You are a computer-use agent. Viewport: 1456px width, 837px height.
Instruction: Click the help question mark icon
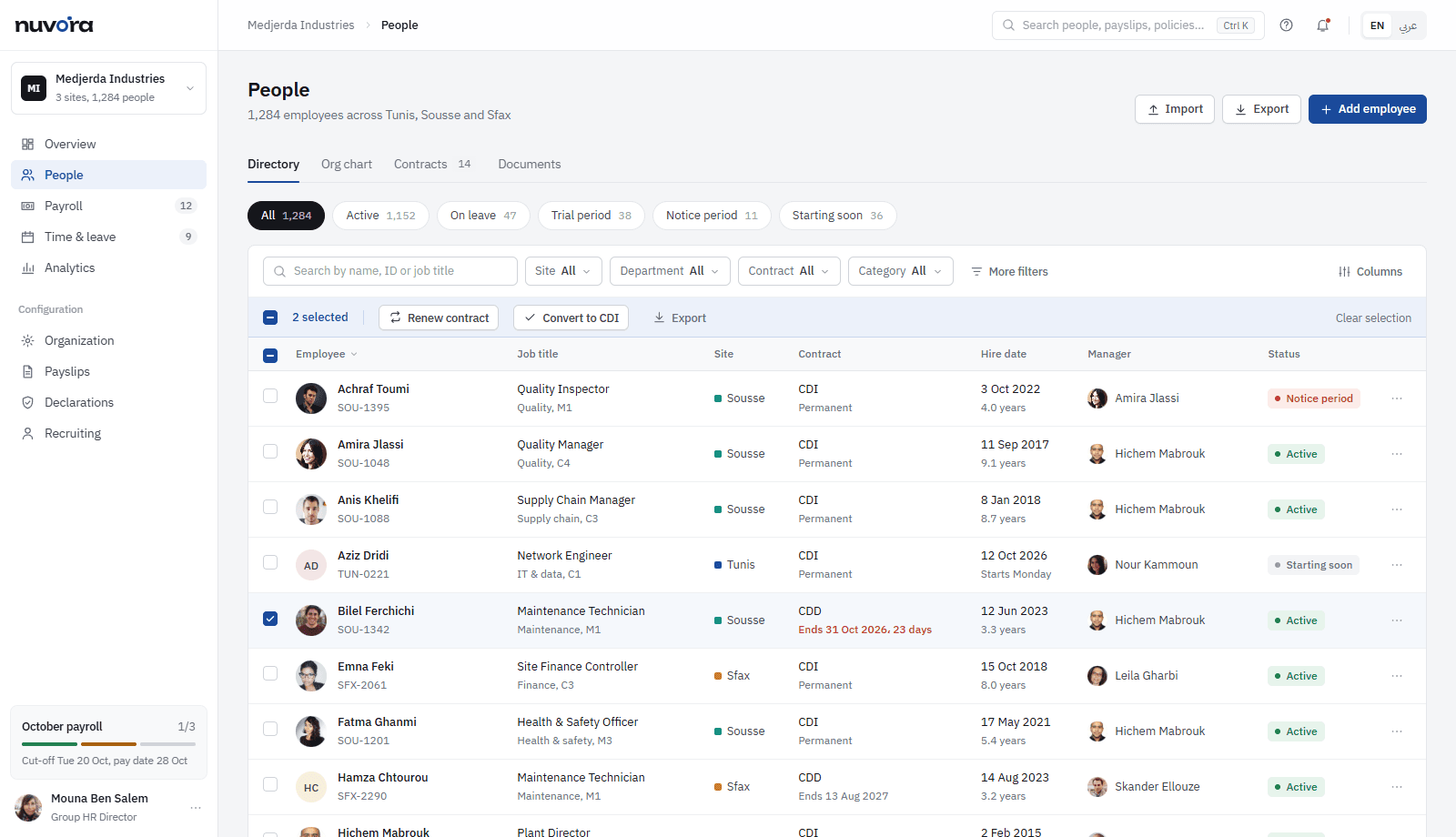click(x=1286, y=25)
